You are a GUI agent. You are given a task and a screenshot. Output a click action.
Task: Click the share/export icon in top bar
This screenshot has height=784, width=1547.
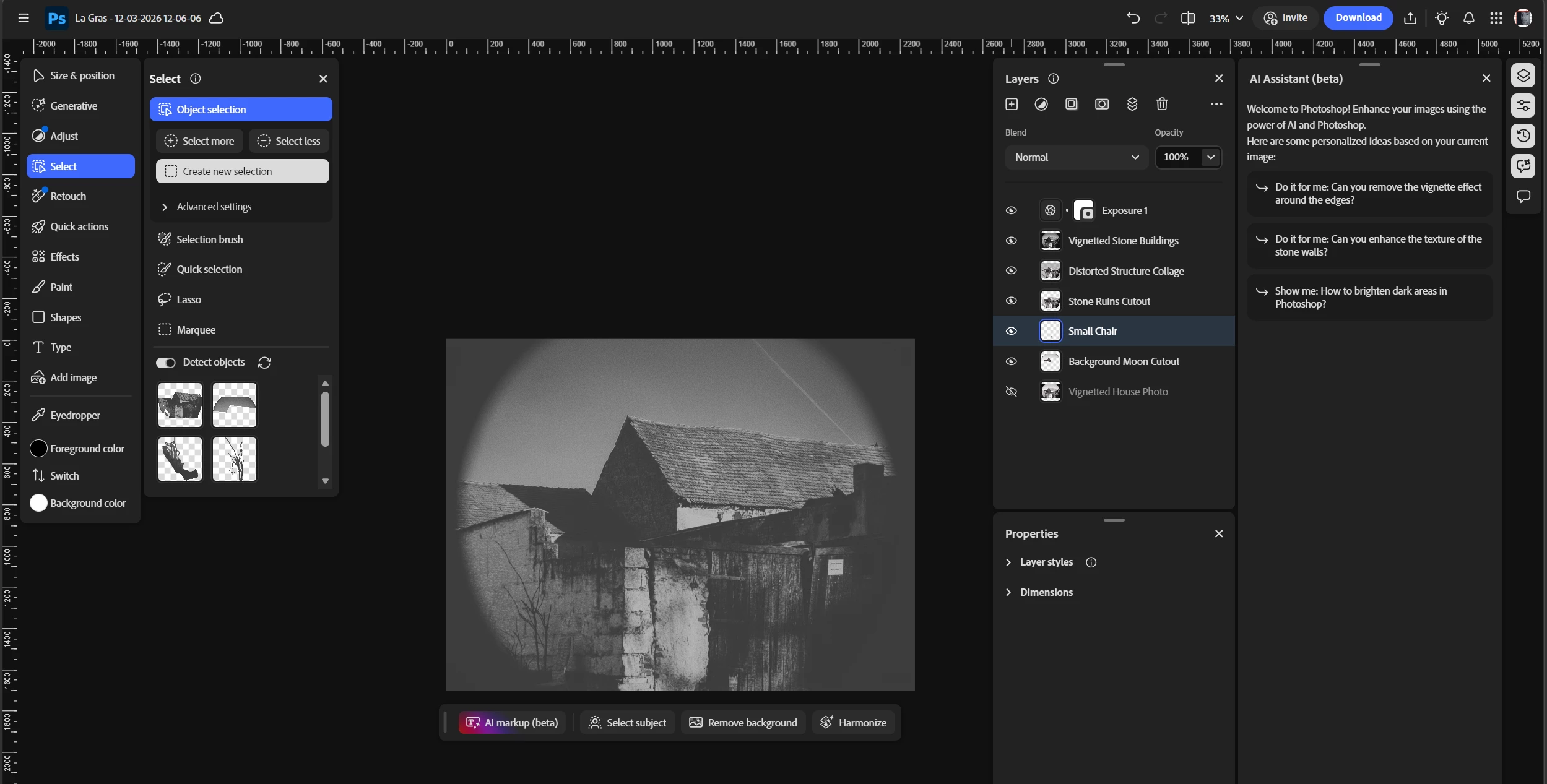(x=1410, y=18)
